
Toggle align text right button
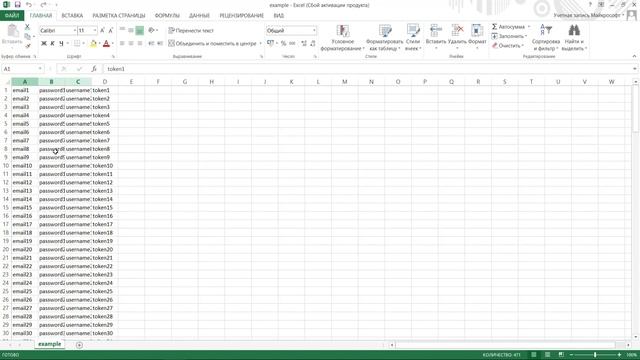pos(140,43)
